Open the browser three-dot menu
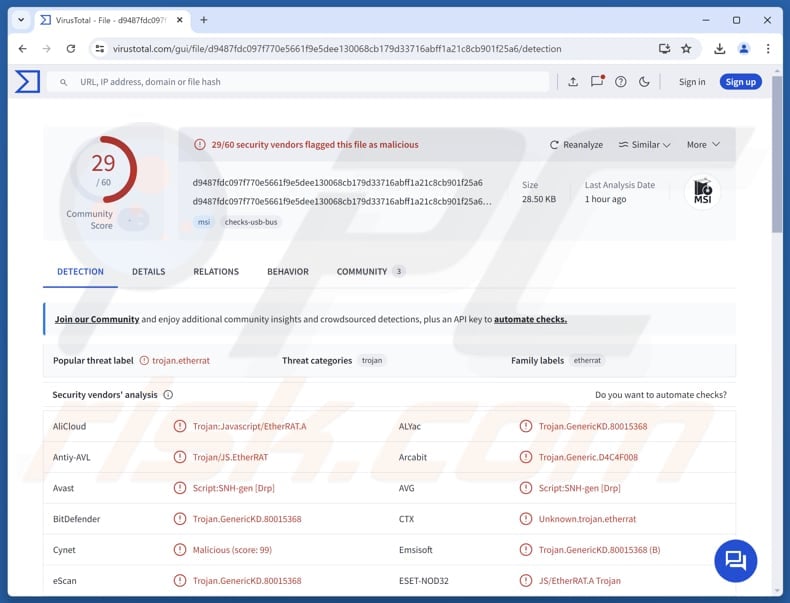Screen dimensions: 790x603 pos(768,49)
